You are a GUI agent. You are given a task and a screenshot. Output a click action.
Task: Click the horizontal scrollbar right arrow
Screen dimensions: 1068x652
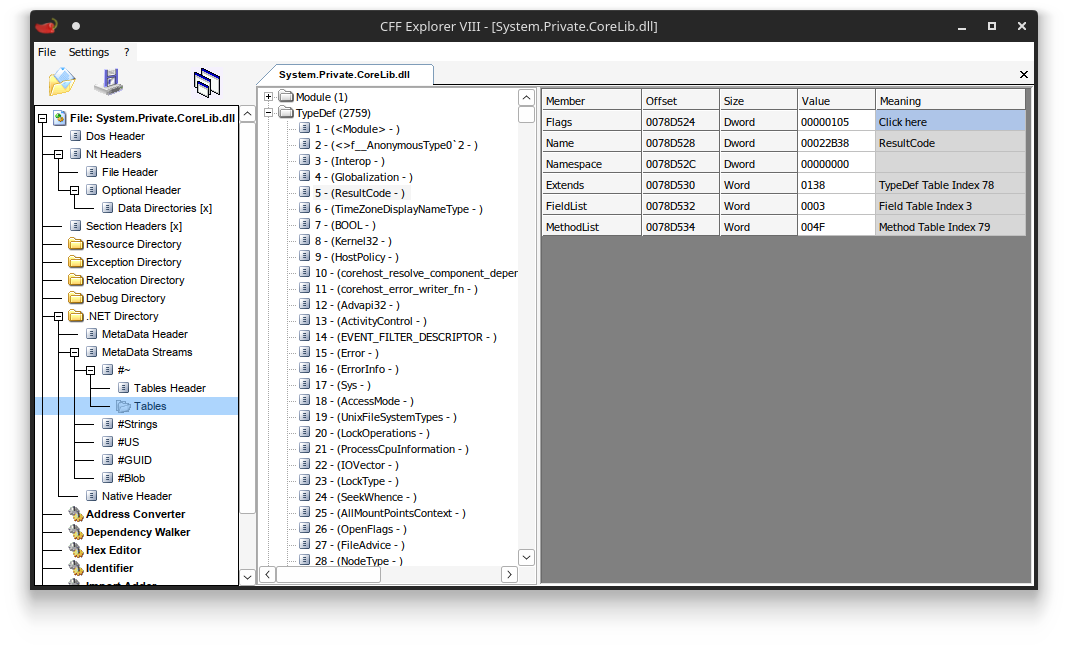[x=509, y=574]
